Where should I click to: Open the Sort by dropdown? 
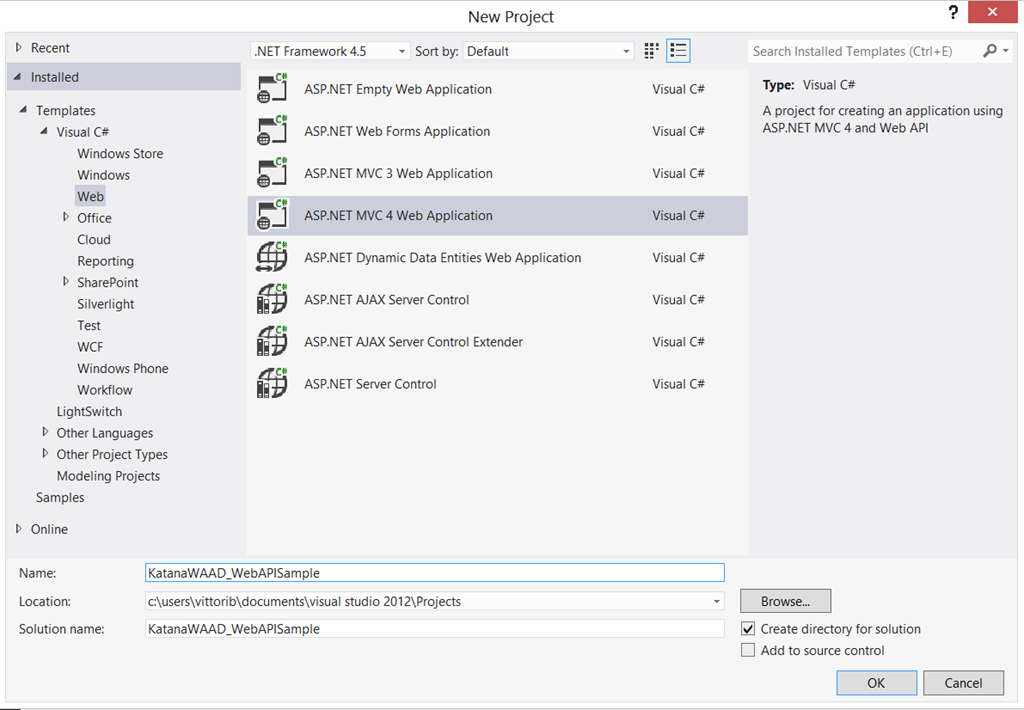click(x=549, y=51)
